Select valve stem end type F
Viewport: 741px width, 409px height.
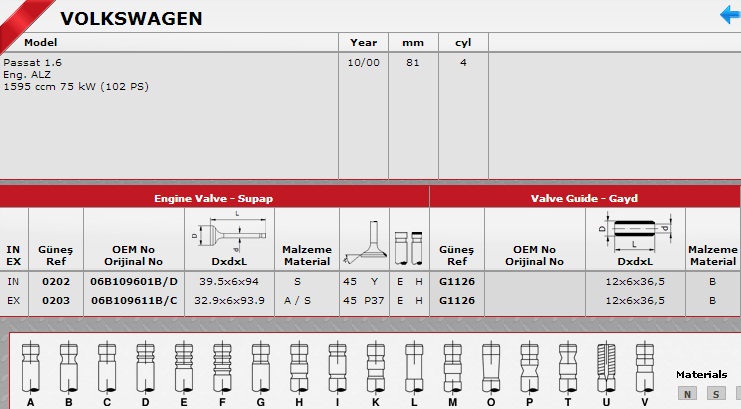[222, 374]
